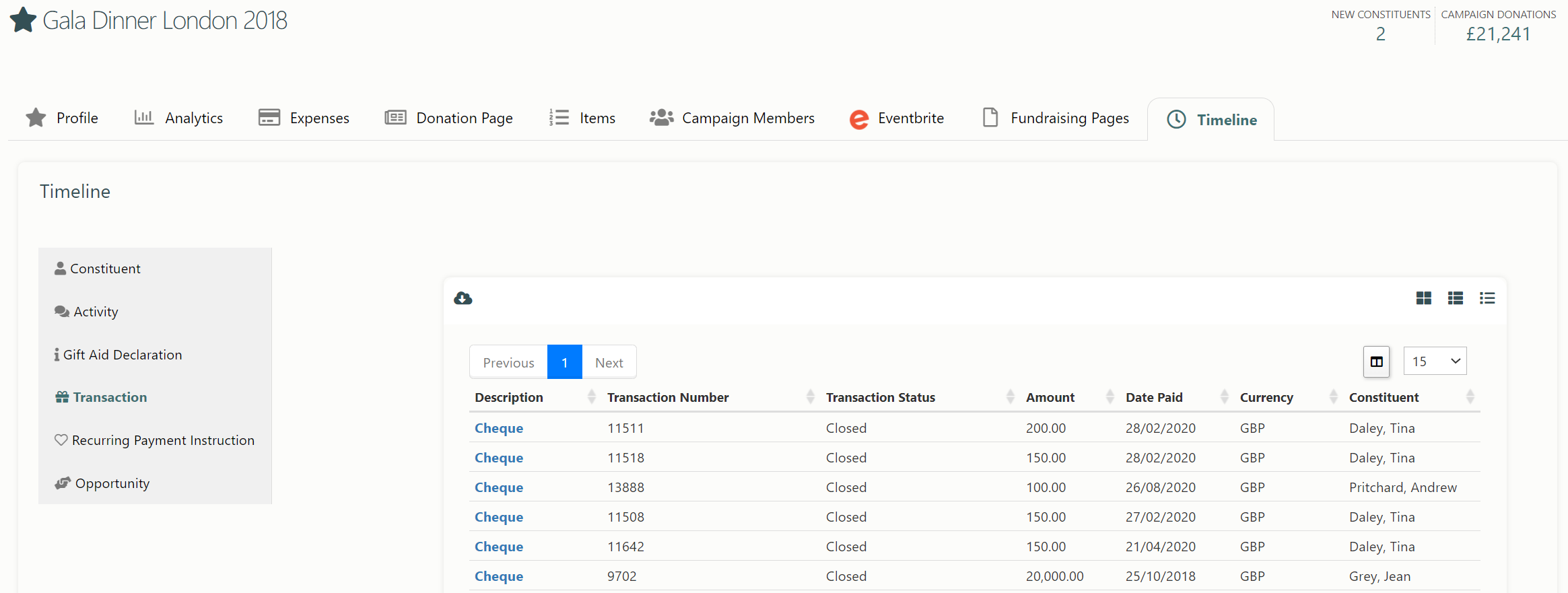1568x593 pixels.
Task: Click date paid 21/04/2020
Action: 1161,547
